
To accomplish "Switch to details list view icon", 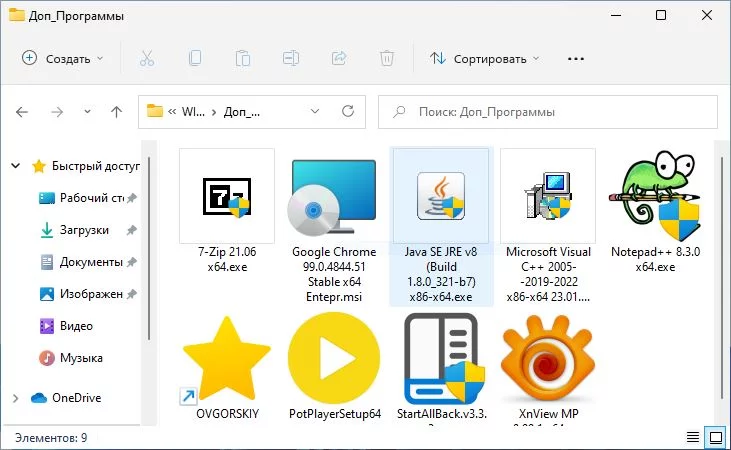I will (x=693, y=437).
